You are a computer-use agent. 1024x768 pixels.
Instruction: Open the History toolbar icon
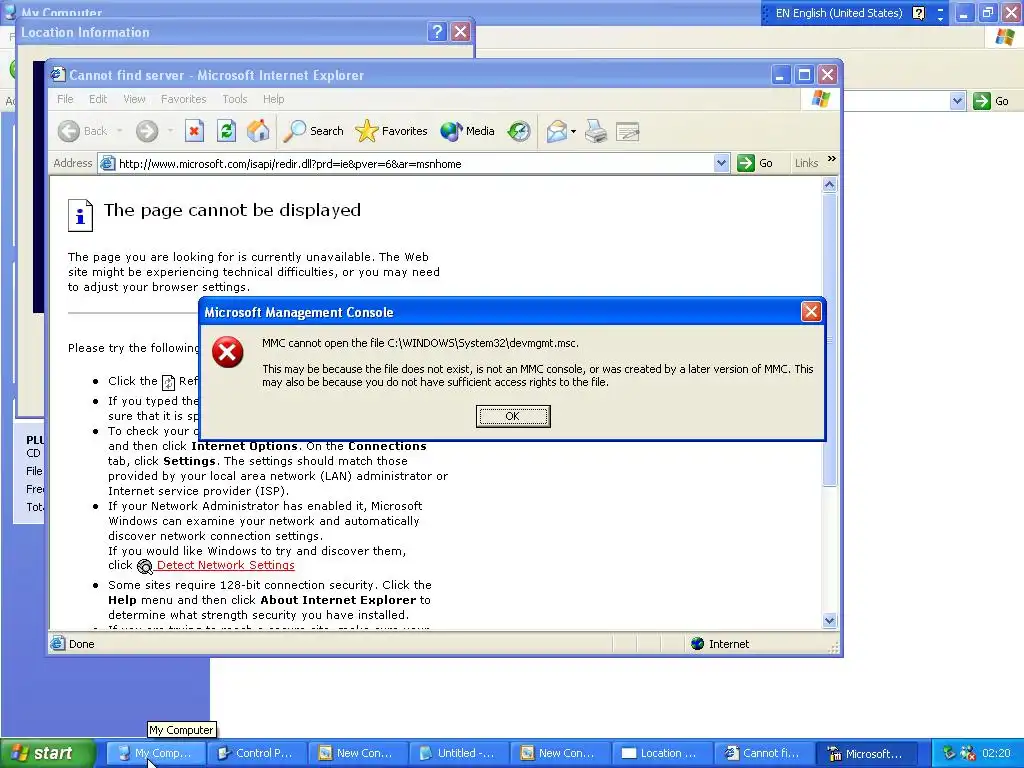tap(519, 131)
